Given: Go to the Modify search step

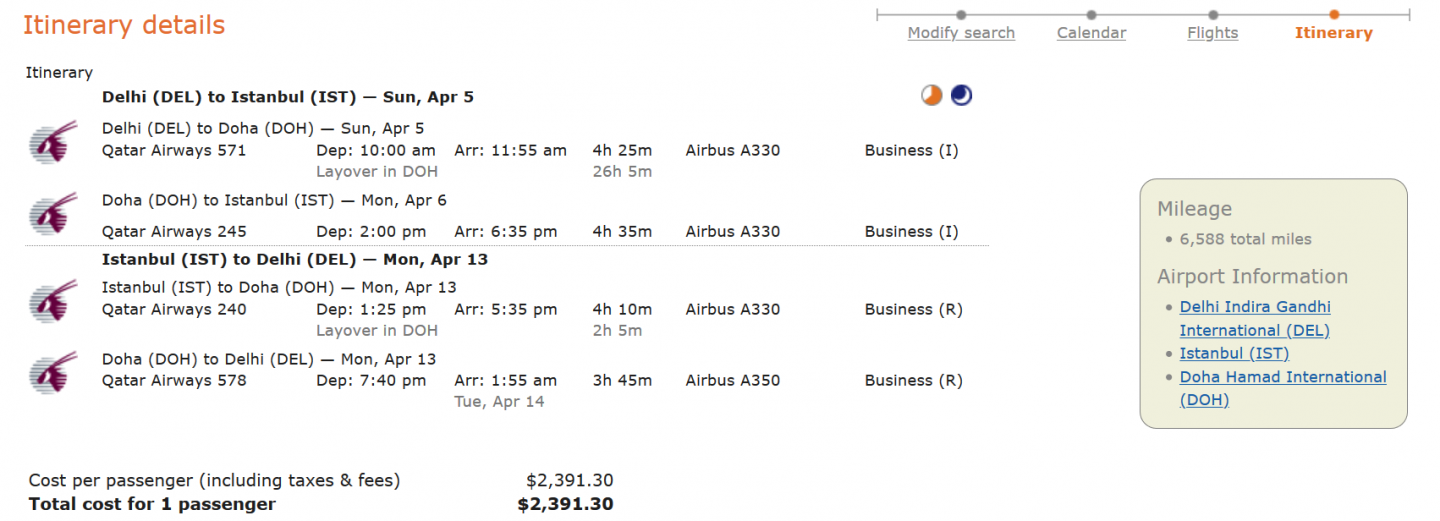Looking at the screenshot, I should point(961,33).
